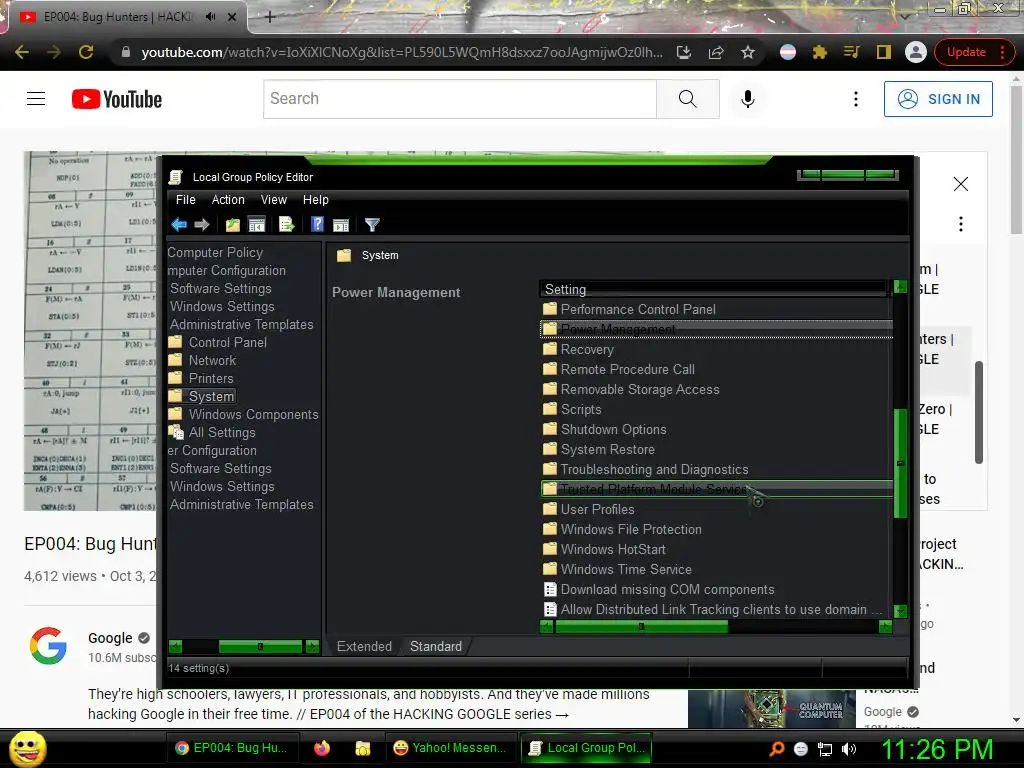
Task: Click the browser reload icon
Action: coord(86,52)
